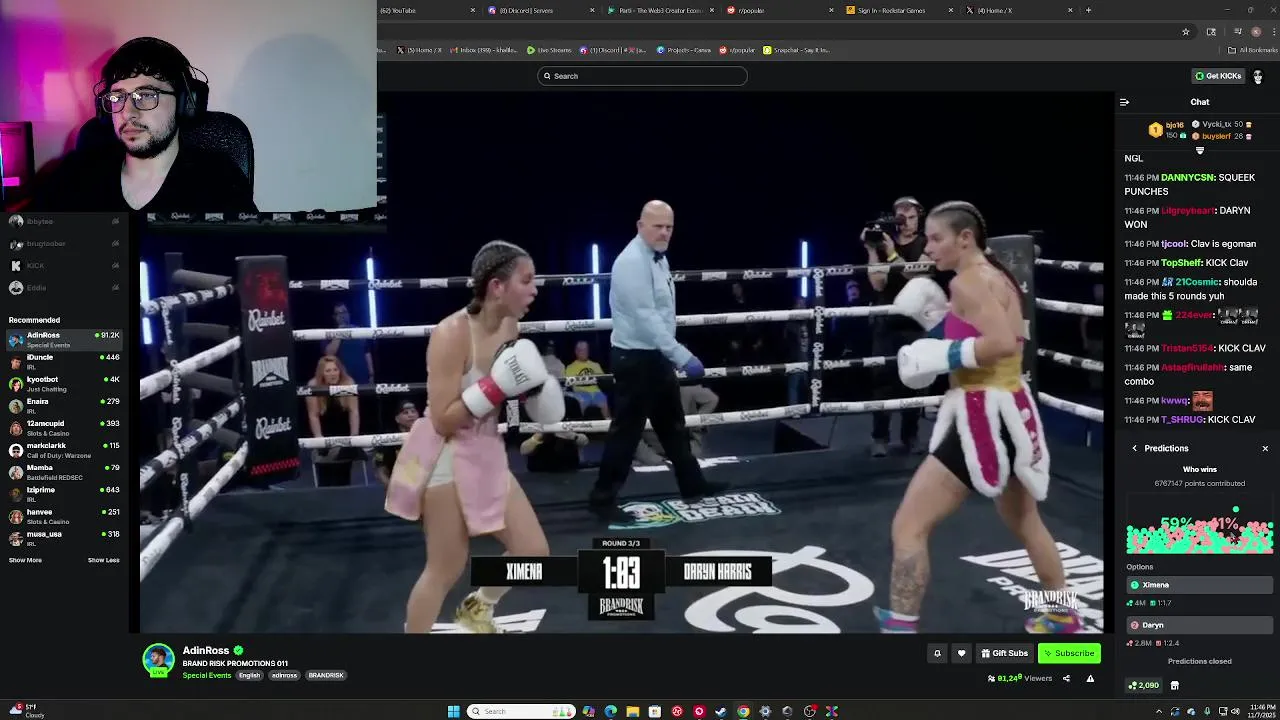Click chat username T_SHRUG
1280x720 pixels.
point(1182,420)
